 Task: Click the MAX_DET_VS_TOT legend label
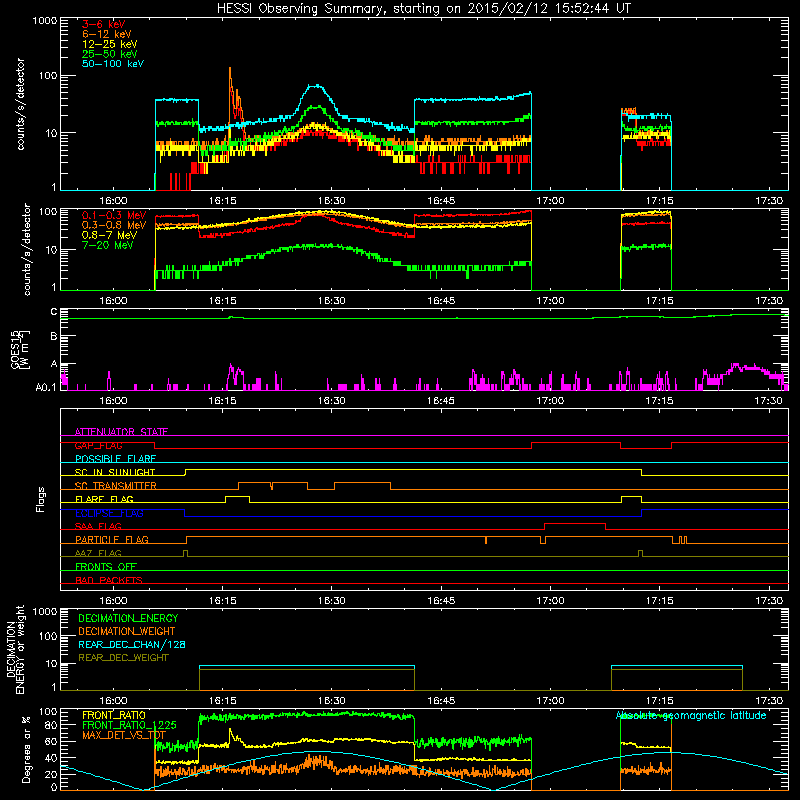124,735
